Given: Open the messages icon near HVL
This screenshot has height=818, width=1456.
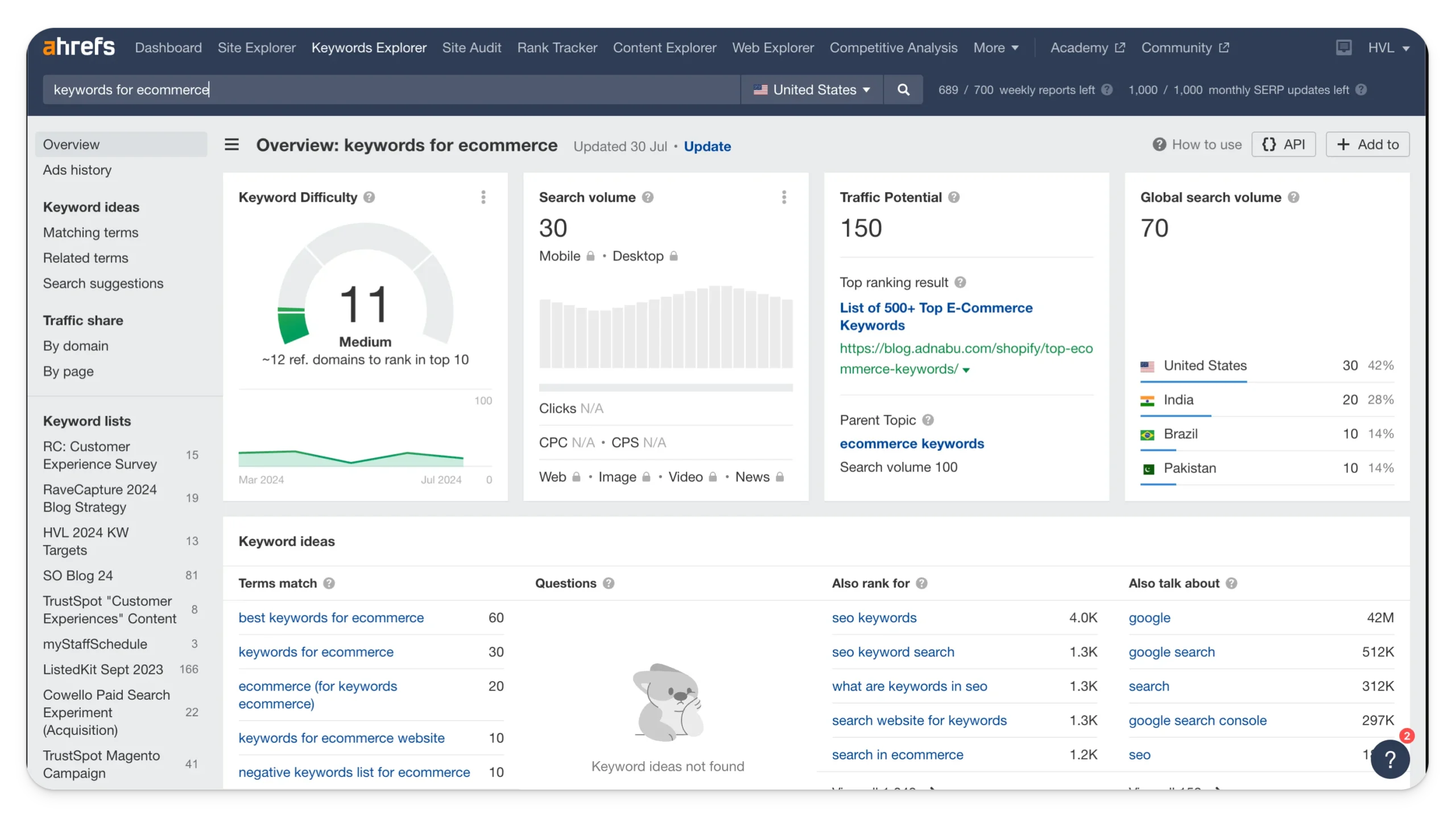Looking at the screenshot, I should coord(1343,47).
